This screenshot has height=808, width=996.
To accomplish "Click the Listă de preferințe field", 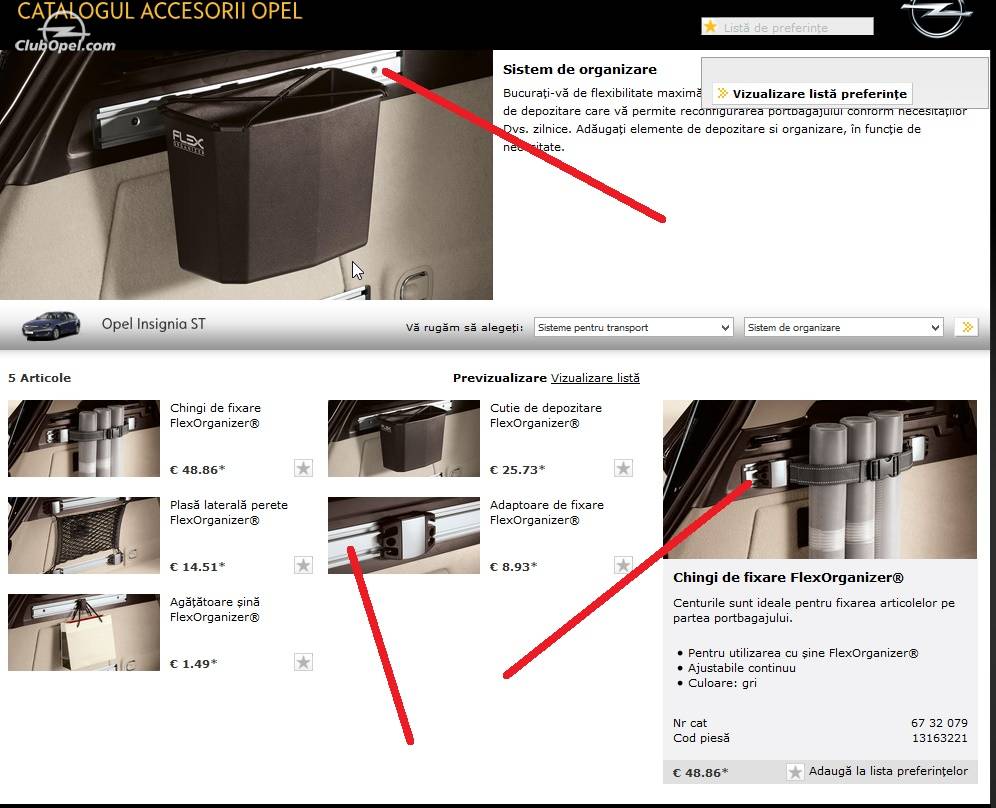I will (x=788, y=27).
